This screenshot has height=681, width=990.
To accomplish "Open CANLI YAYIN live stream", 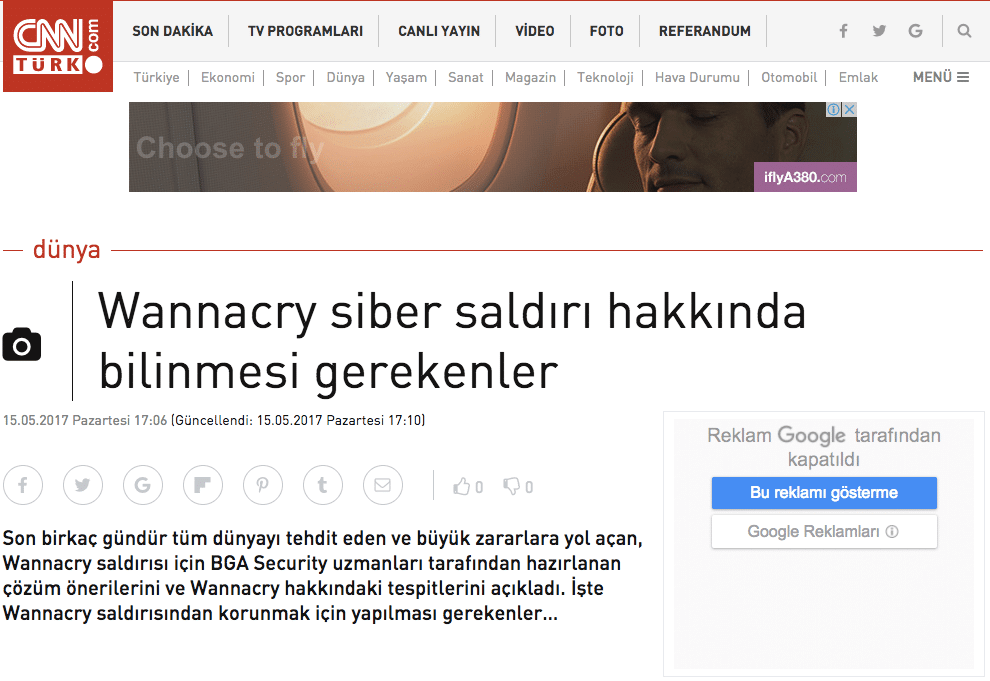I will [x=439, y=31].
